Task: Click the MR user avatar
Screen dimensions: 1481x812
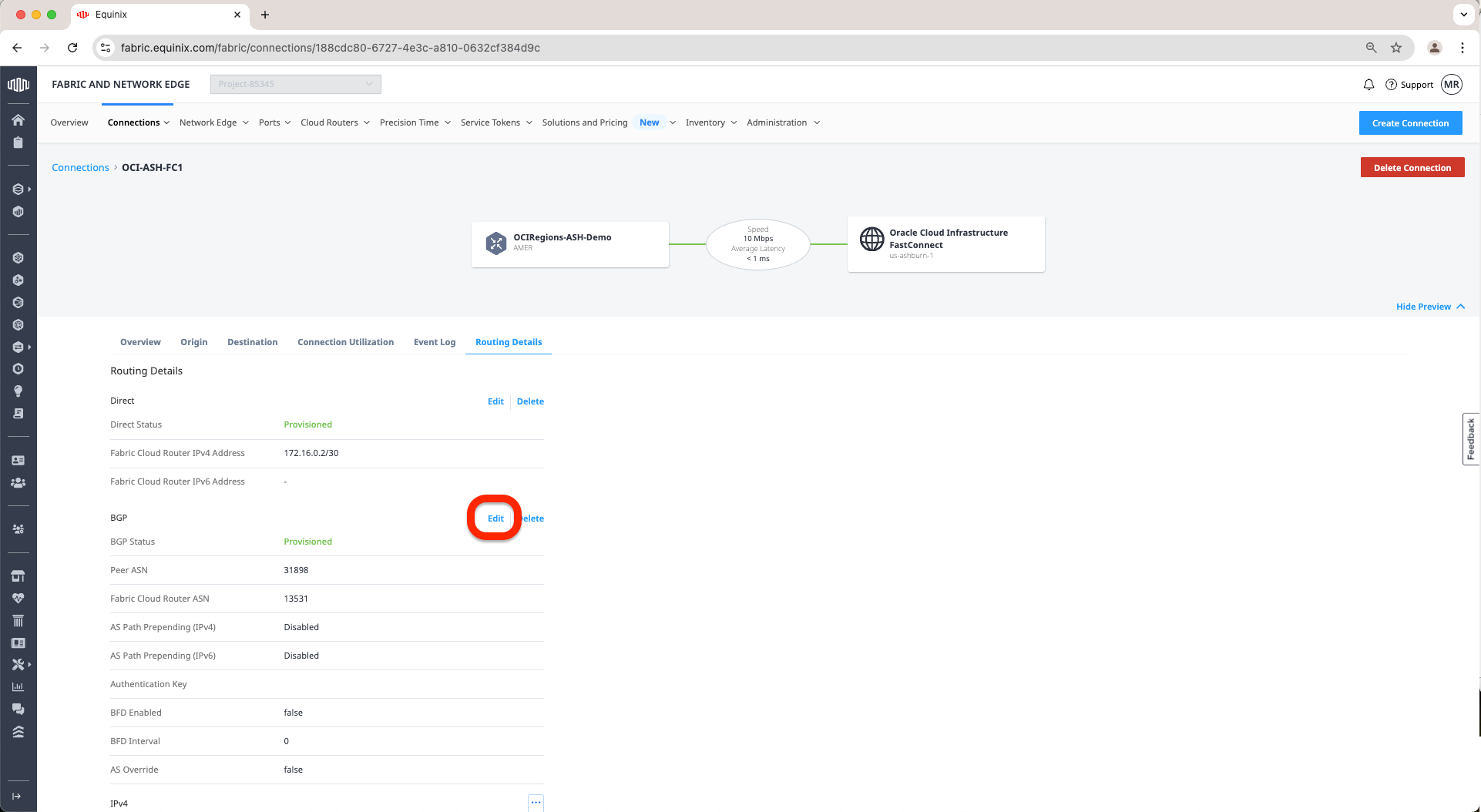Action: pyautogui.click(x=1452, y=85)
